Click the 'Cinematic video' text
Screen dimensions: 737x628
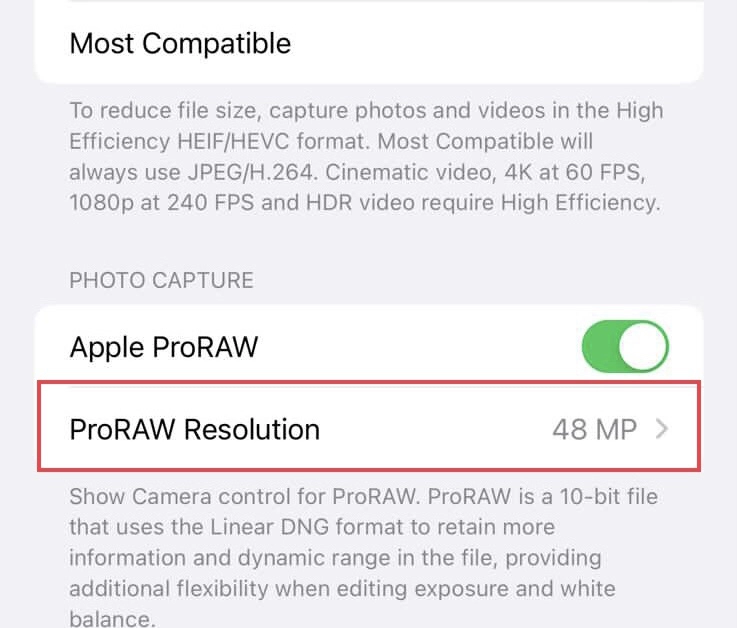408,173
